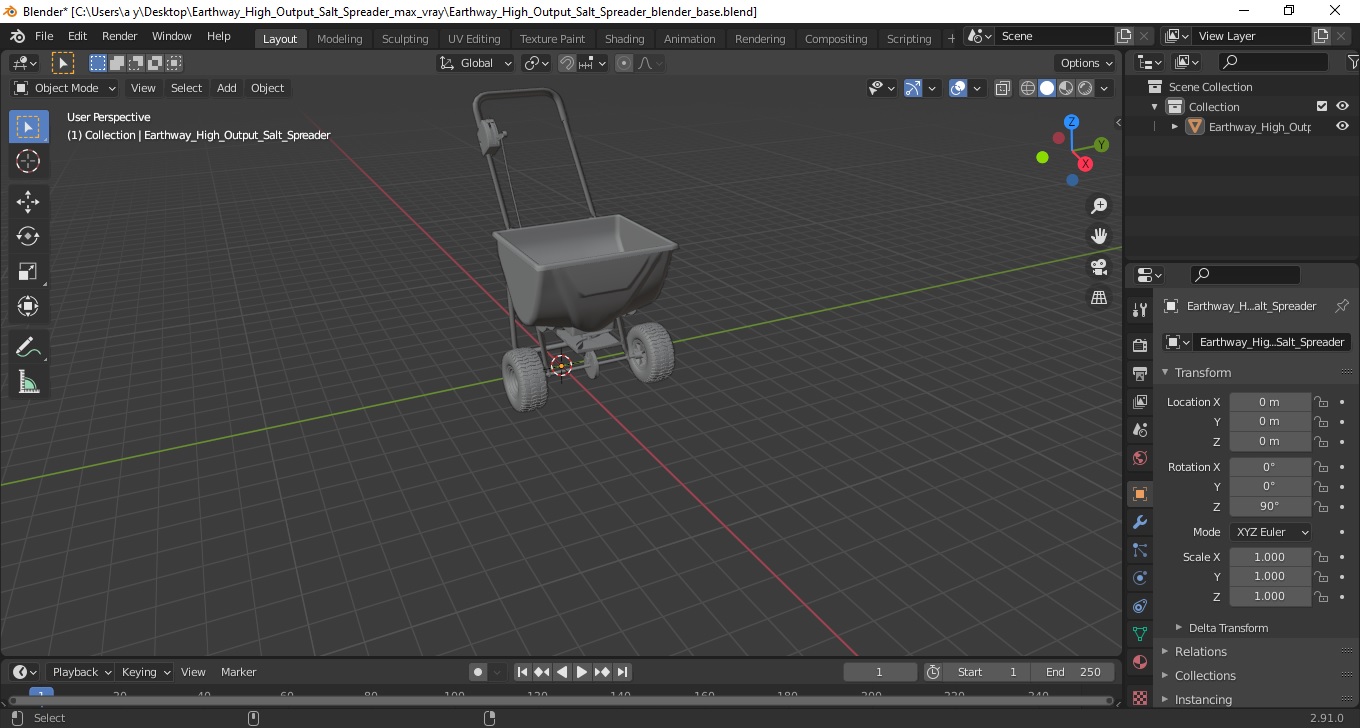Open Tool properties tab
Viewport: 1360px width, 728px height.
[1139, 309]
